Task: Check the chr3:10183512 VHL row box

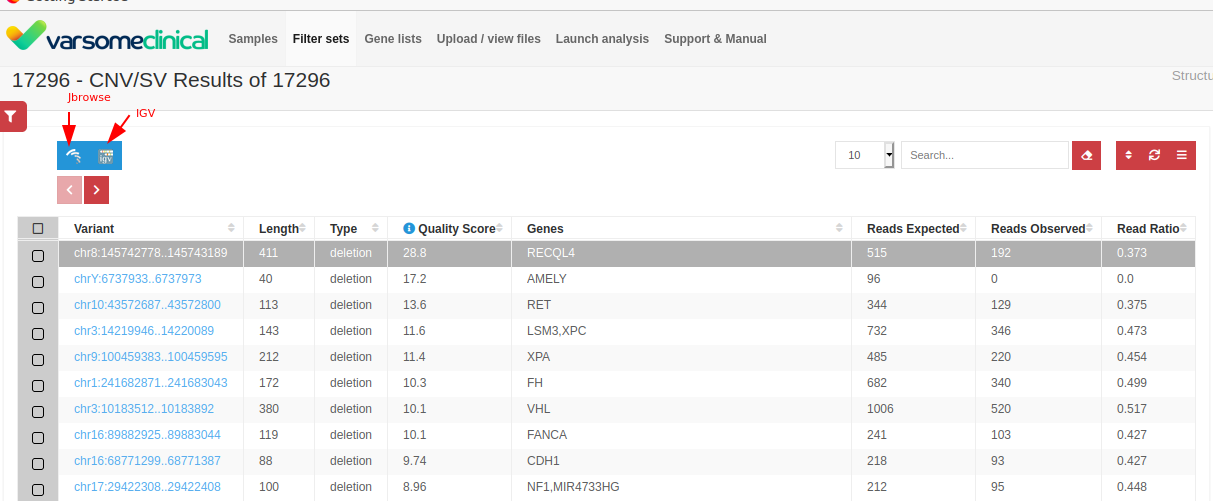Action: 38,412
